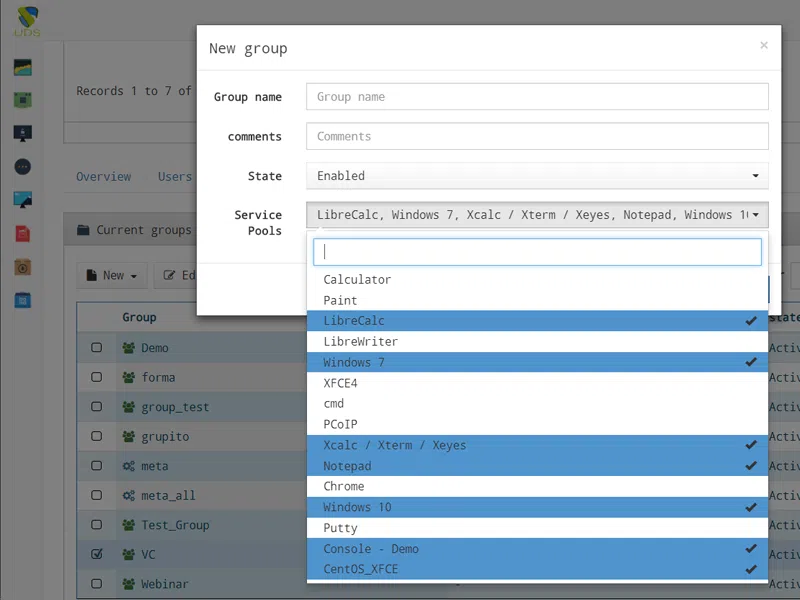The width and height of the screenshot is (800, 600).
Task: Select Putty in the pools list
Action: click(537, 528)
